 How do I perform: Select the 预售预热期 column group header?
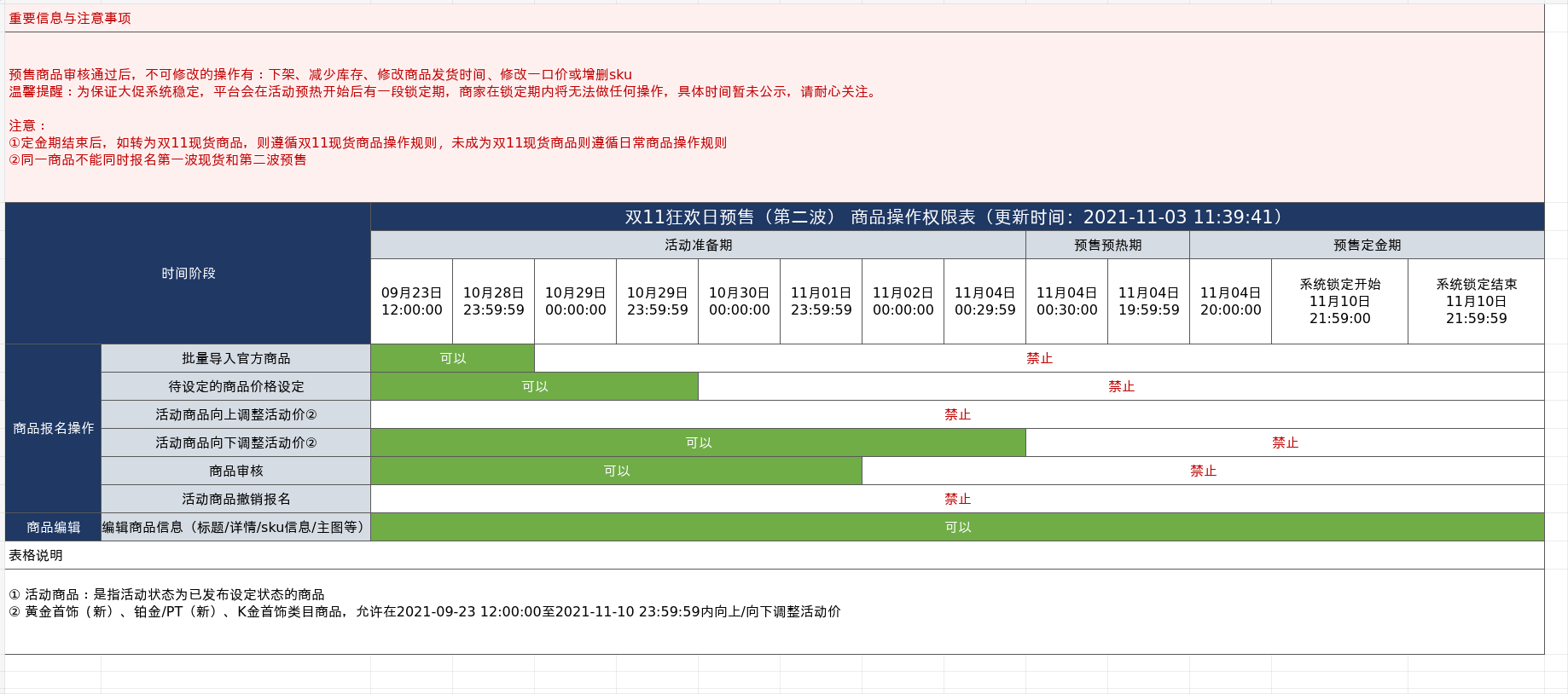(1107, 245)
